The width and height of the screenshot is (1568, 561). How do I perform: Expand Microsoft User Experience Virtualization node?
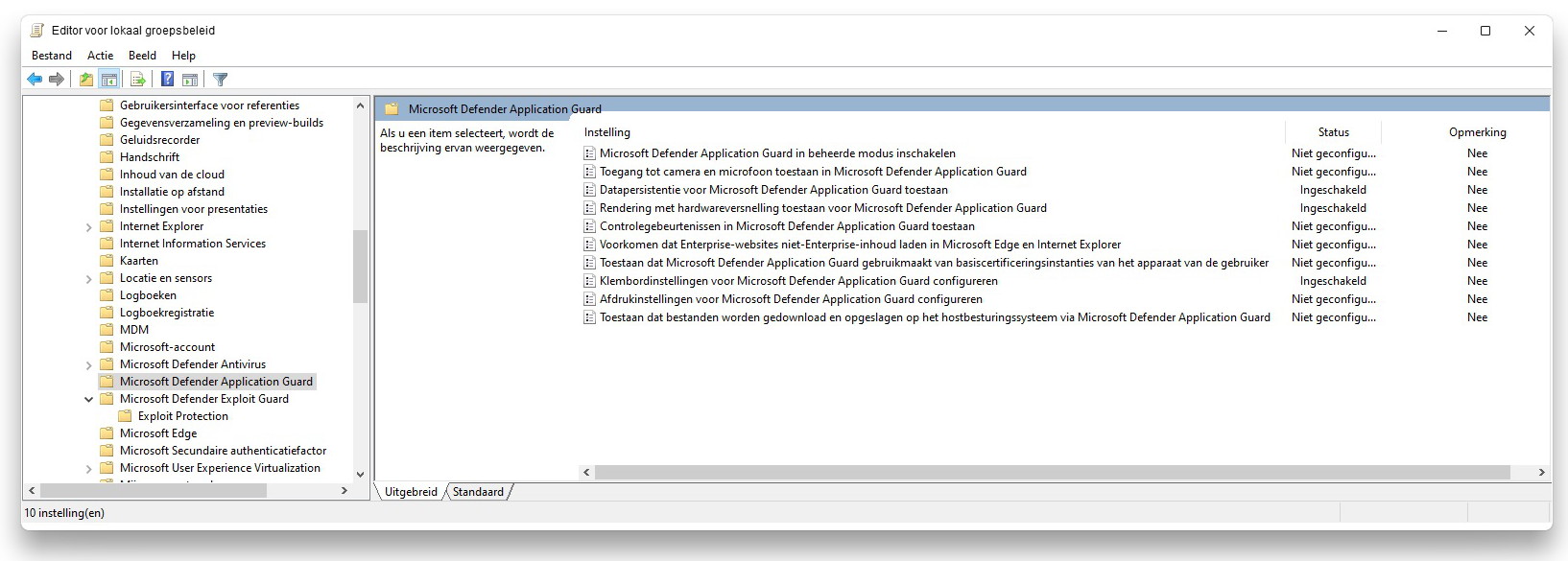coord(89,469)
